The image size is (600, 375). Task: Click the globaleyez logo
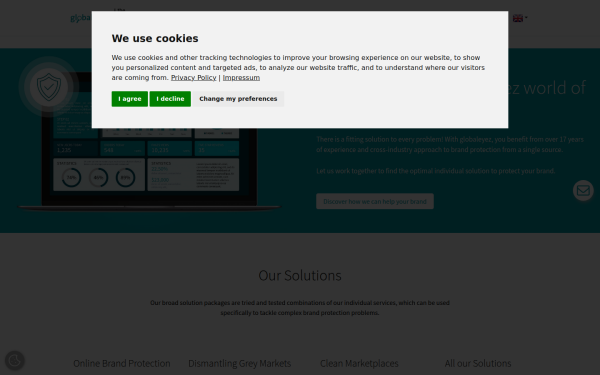coord(81,18)
